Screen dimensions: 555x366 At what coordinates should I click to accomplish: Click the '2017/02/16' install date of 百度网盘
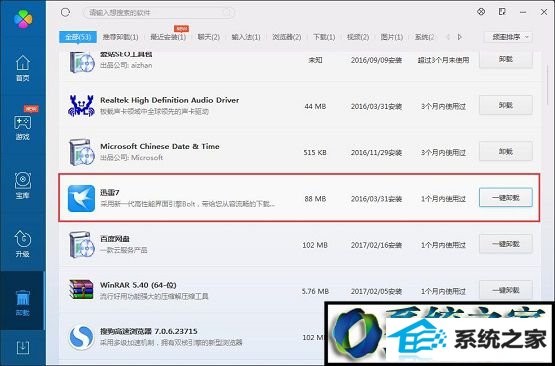pyautogui.click(x=376, y=245)
